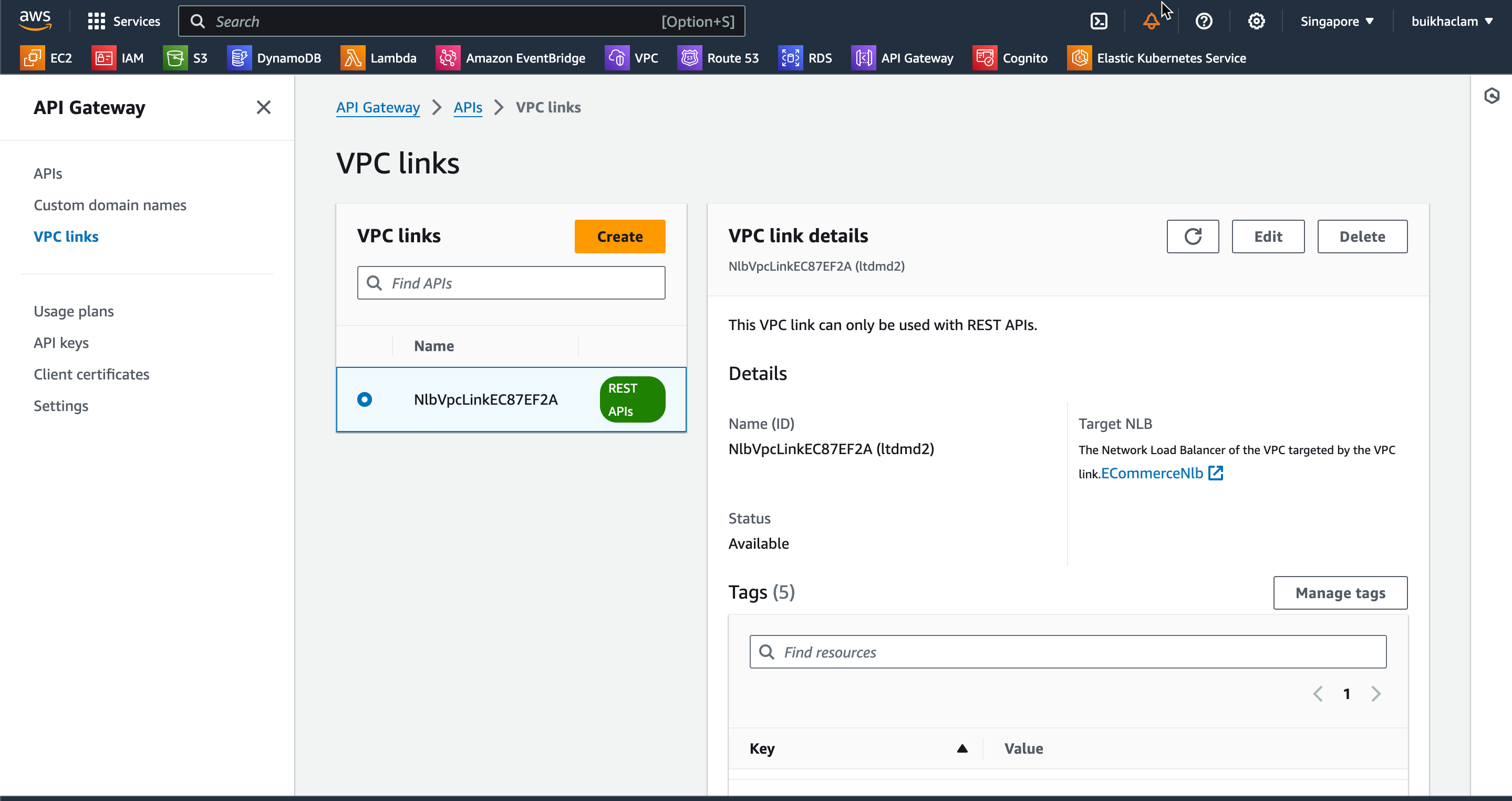Open the API Gateway shortcut icon
Image resolution: width=1512 pixels, height=801 pixels.
point(863,57)
